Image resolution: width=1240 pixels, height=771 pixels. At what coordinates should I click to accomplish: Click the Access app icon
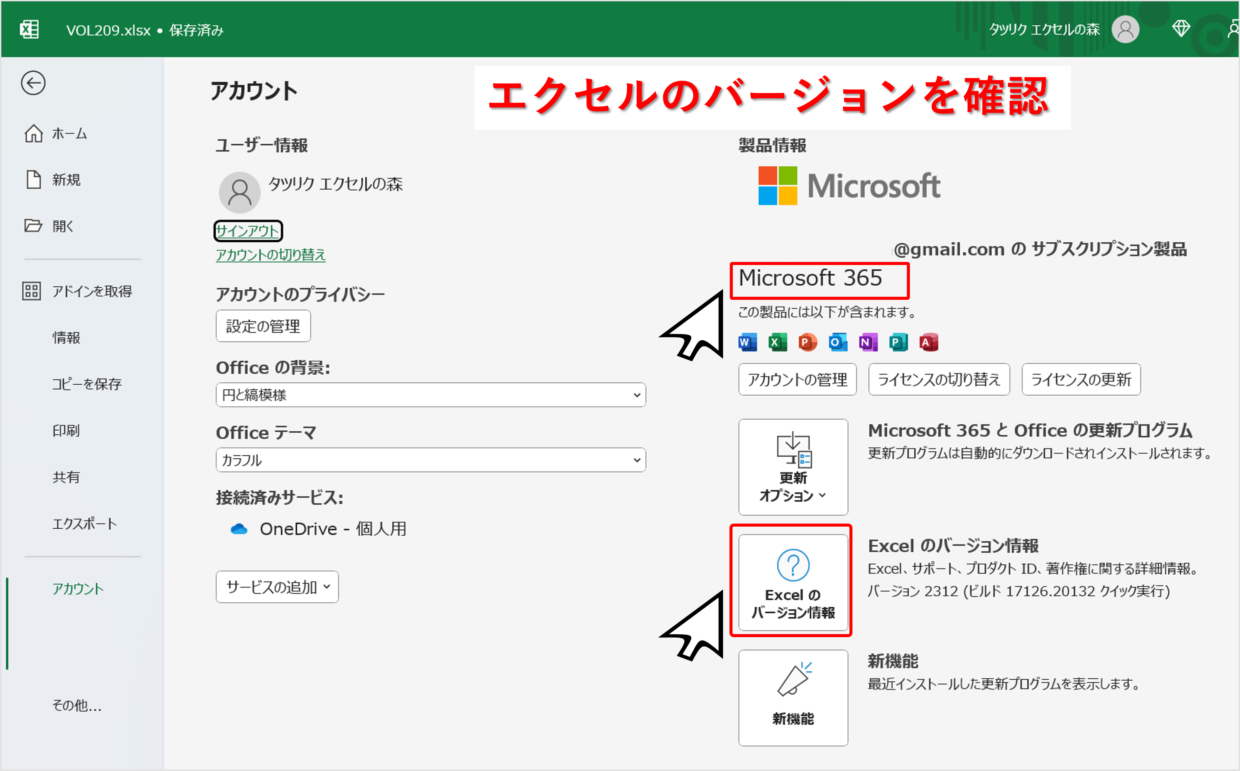[x=928, y=343]
